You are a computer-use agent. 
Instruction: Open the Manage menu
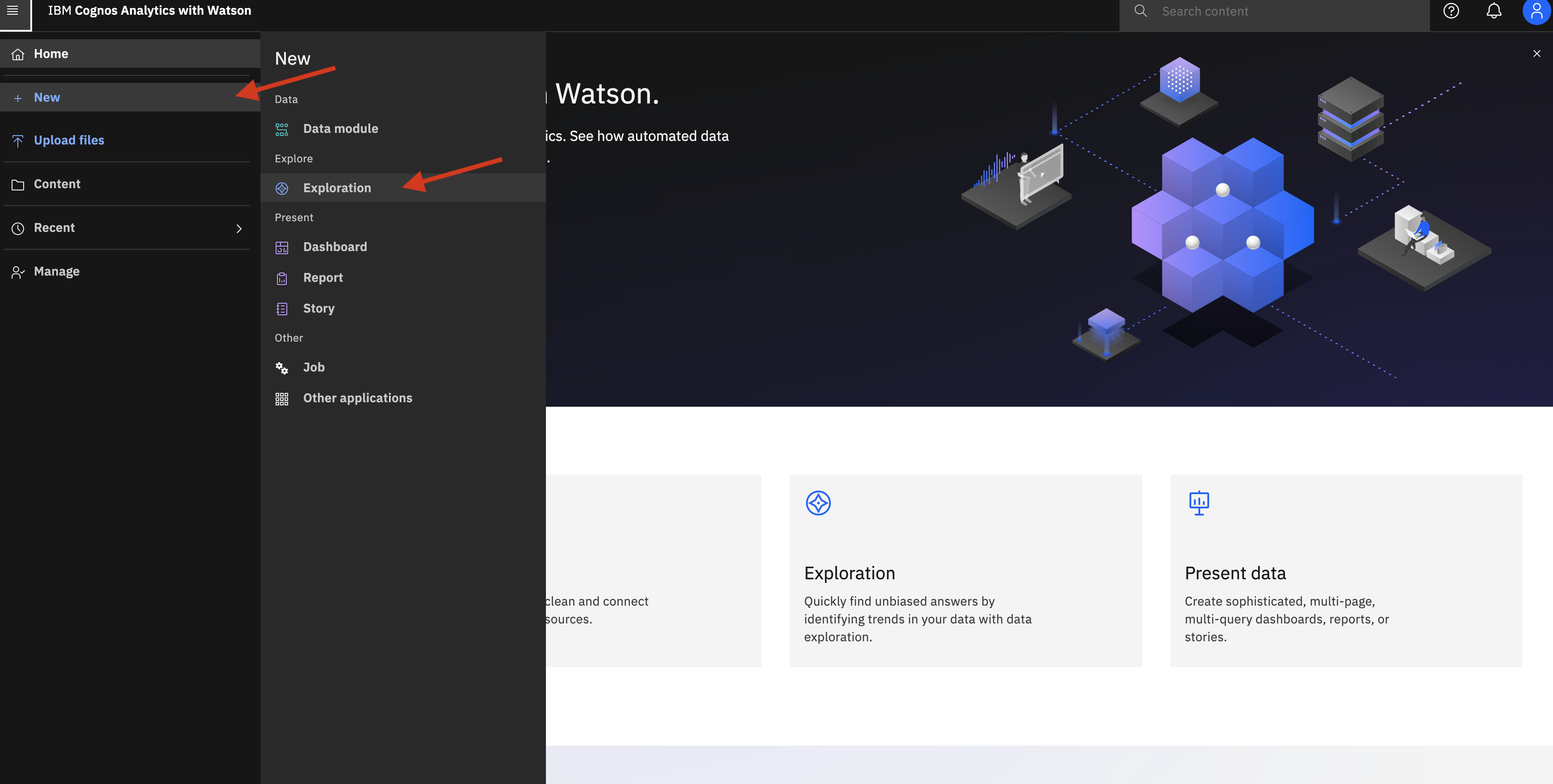coord(130,272)
